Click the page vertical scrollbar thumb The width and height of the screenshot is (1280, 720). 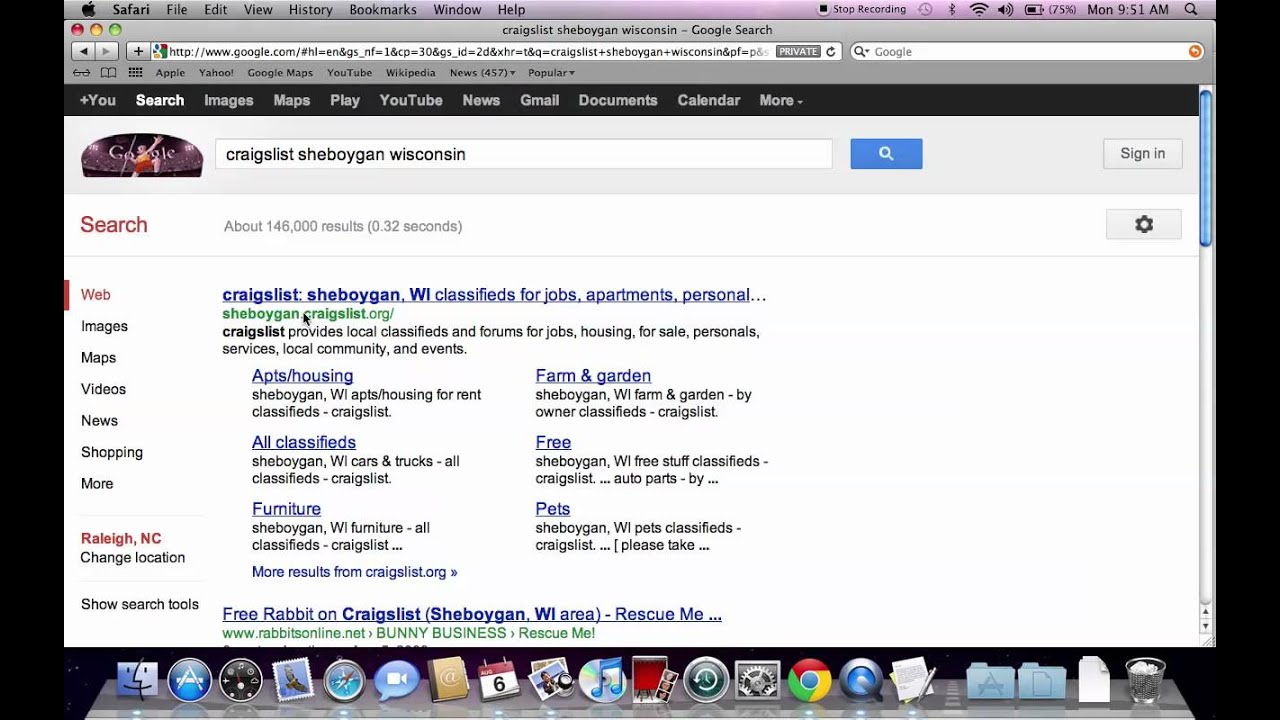pos(1206,168)
